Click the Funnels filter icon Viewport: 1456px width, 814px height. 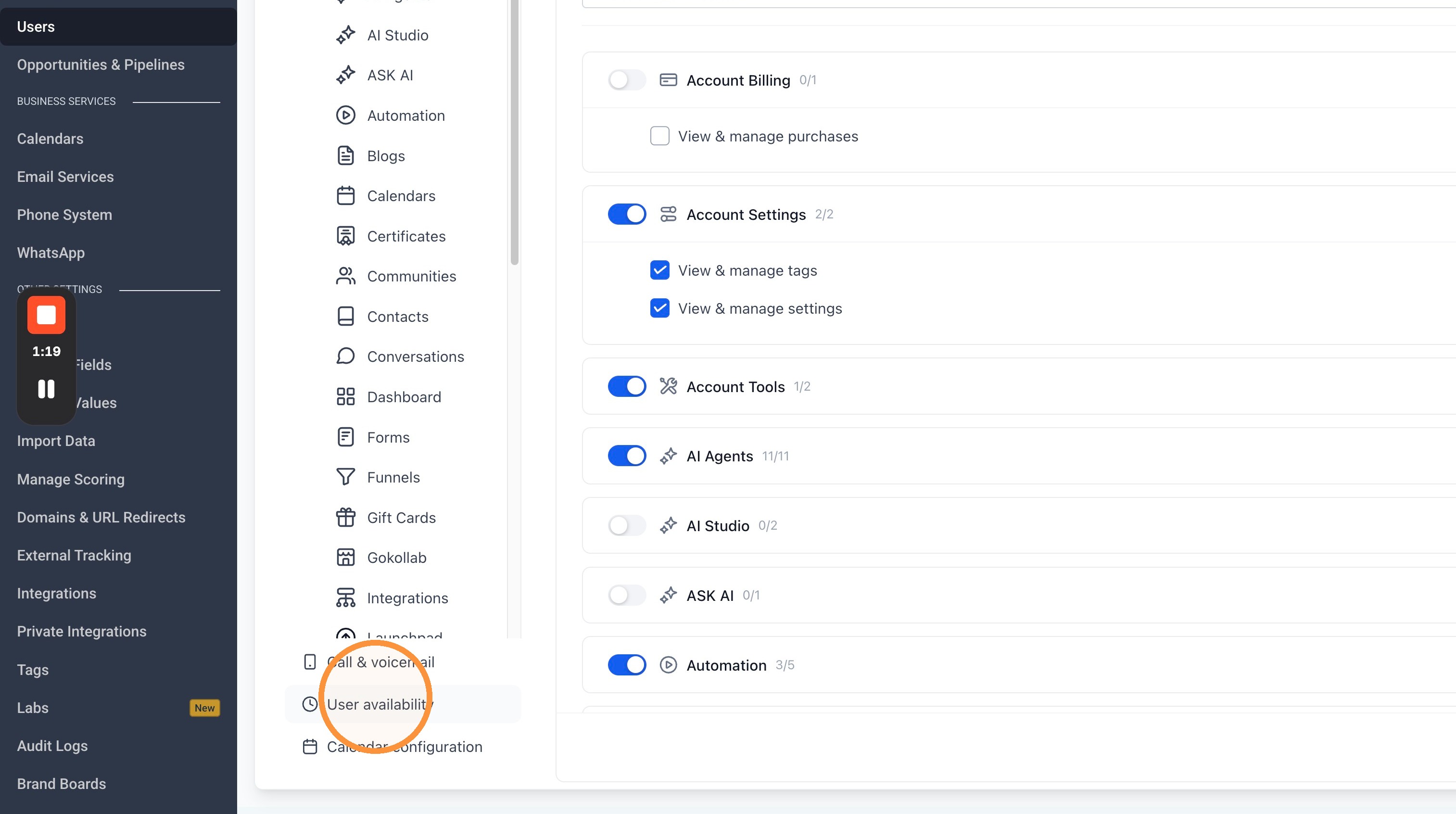click(x=345, y=477)
